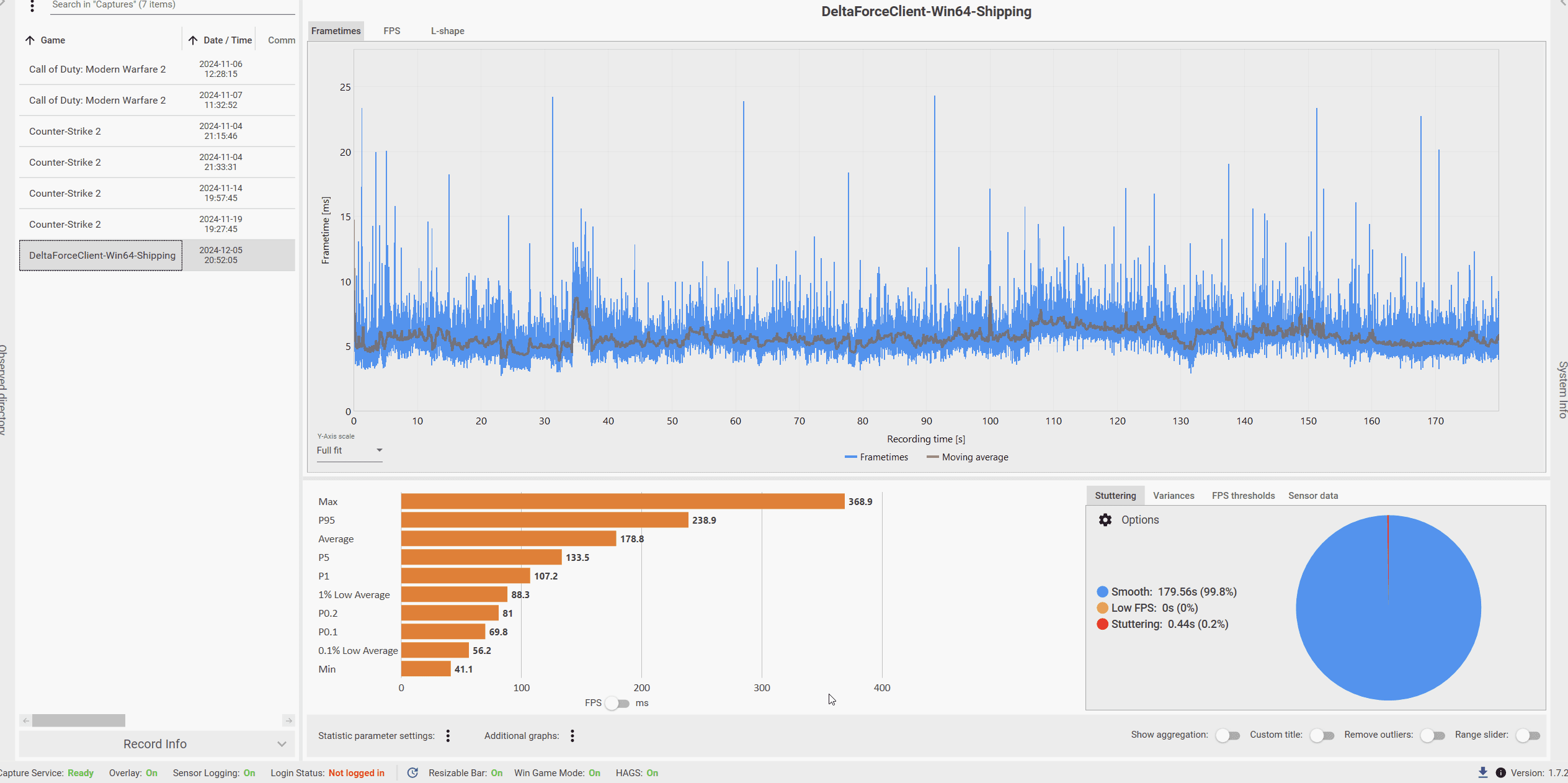Click the Sensor Logging On status entry
This screenshot has height=783, width=1568.
(x=214, y=773)
